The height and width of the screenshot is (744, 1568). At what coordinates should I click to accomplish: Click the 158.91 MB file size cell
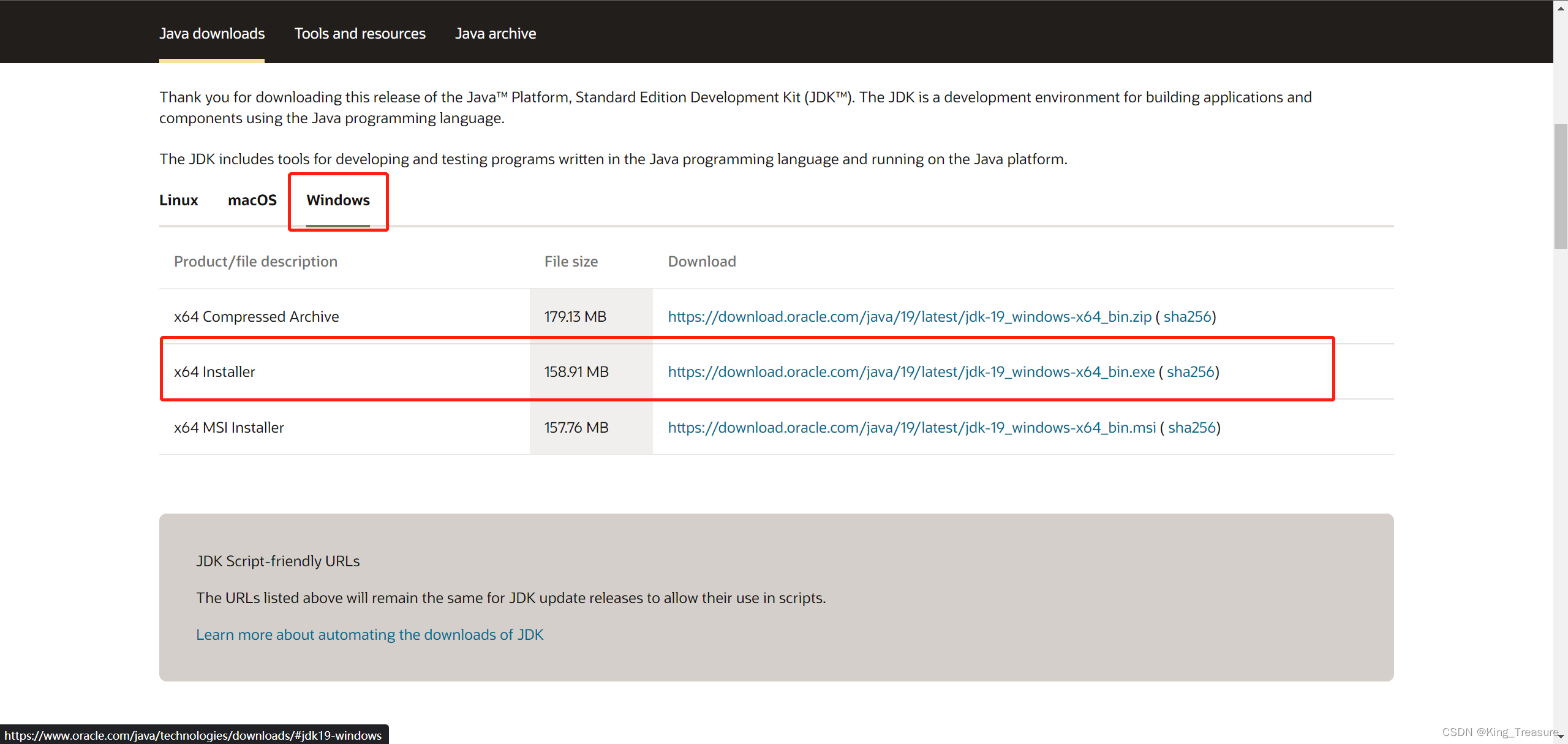click(x=591, y=372)
